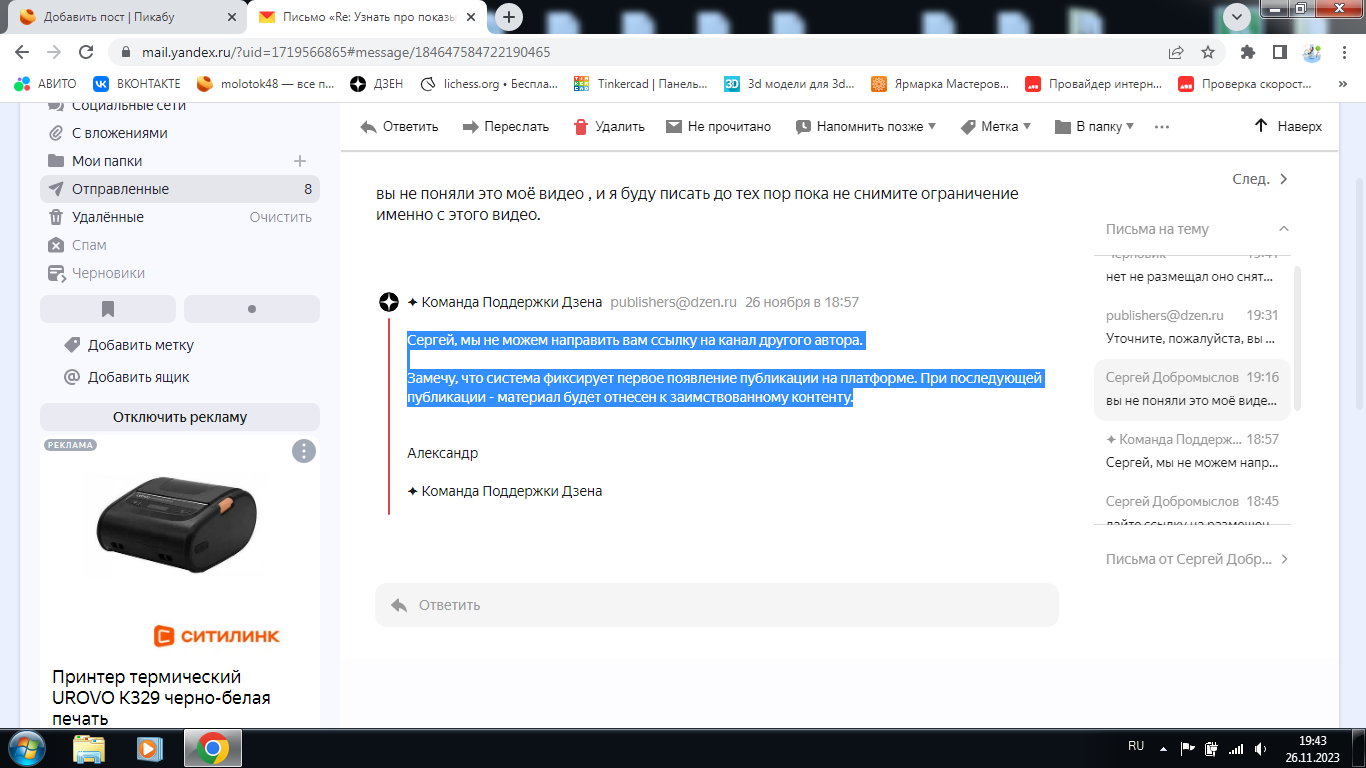Click the thread list scrollbar

pyautogui.click(x=1298, y=337)
